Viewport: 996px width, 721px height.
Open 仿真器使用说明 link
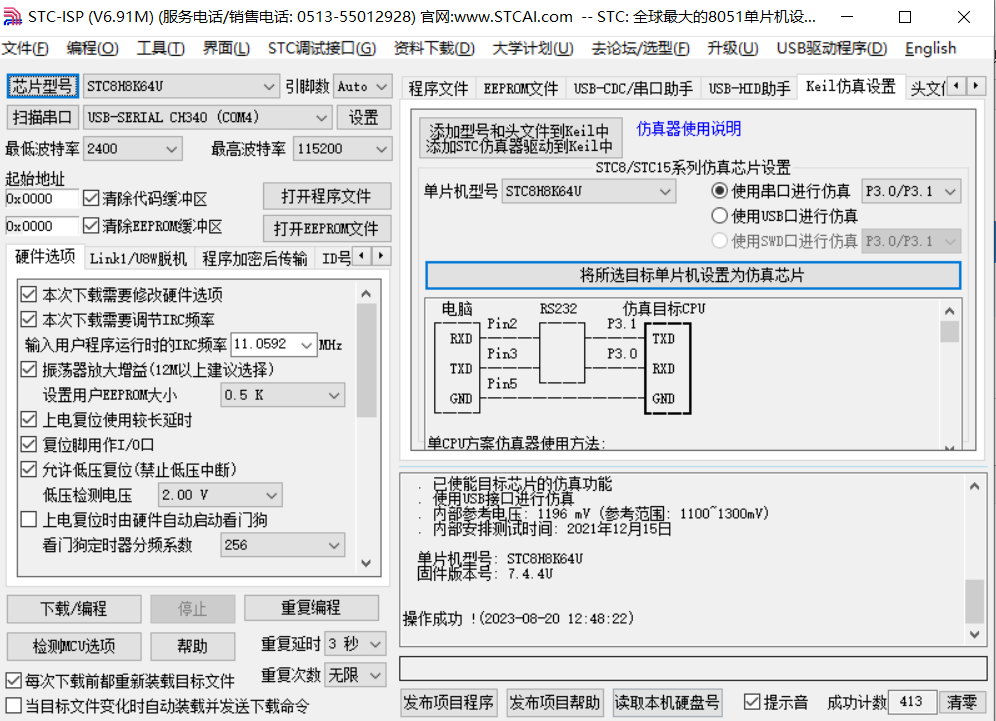click(x=689, y=129)
